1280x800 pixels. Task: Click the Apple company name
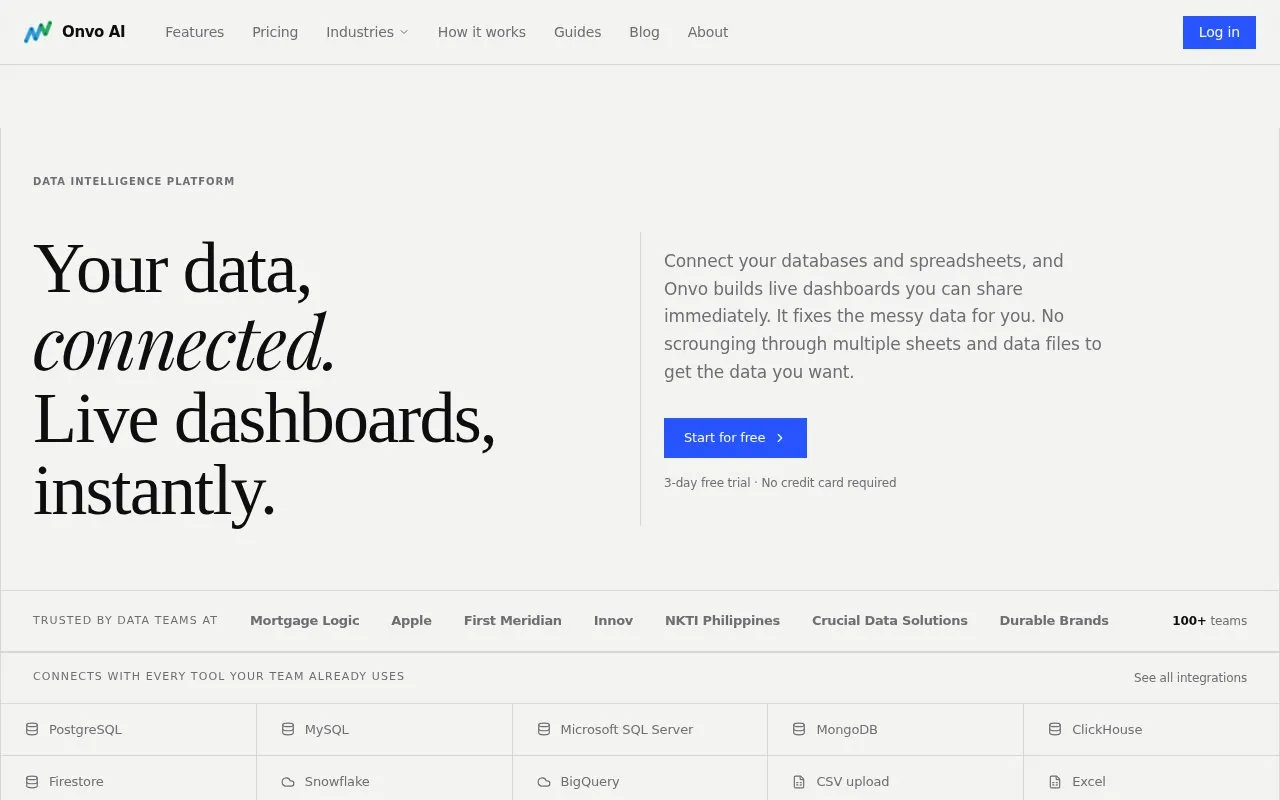[411, 620]
